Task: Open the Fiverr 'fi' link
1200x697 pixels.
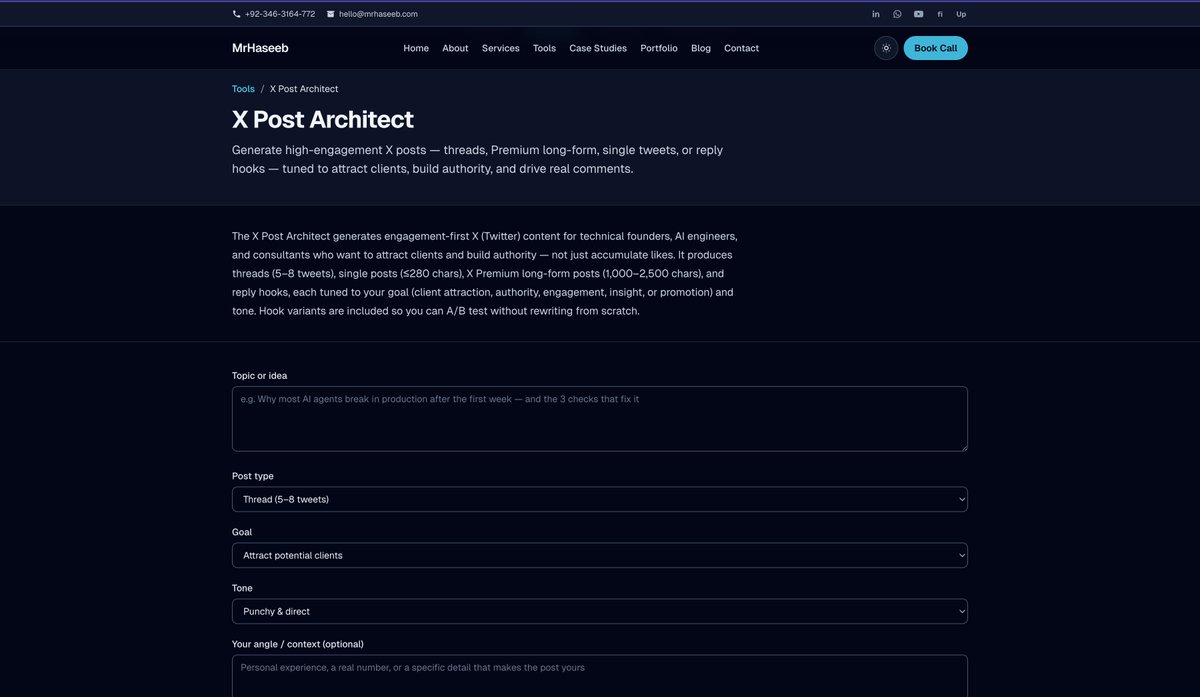Action: (940, 14)
